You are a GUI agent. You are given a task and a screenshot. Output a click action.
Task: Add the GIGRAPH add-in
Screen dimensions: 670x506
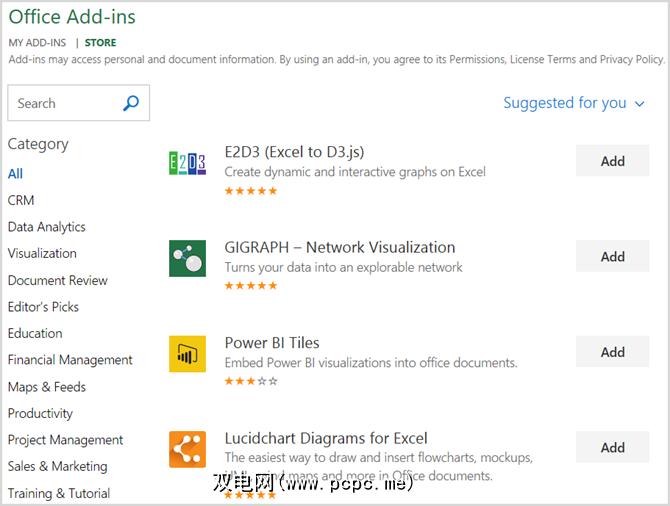click(612, 256)
